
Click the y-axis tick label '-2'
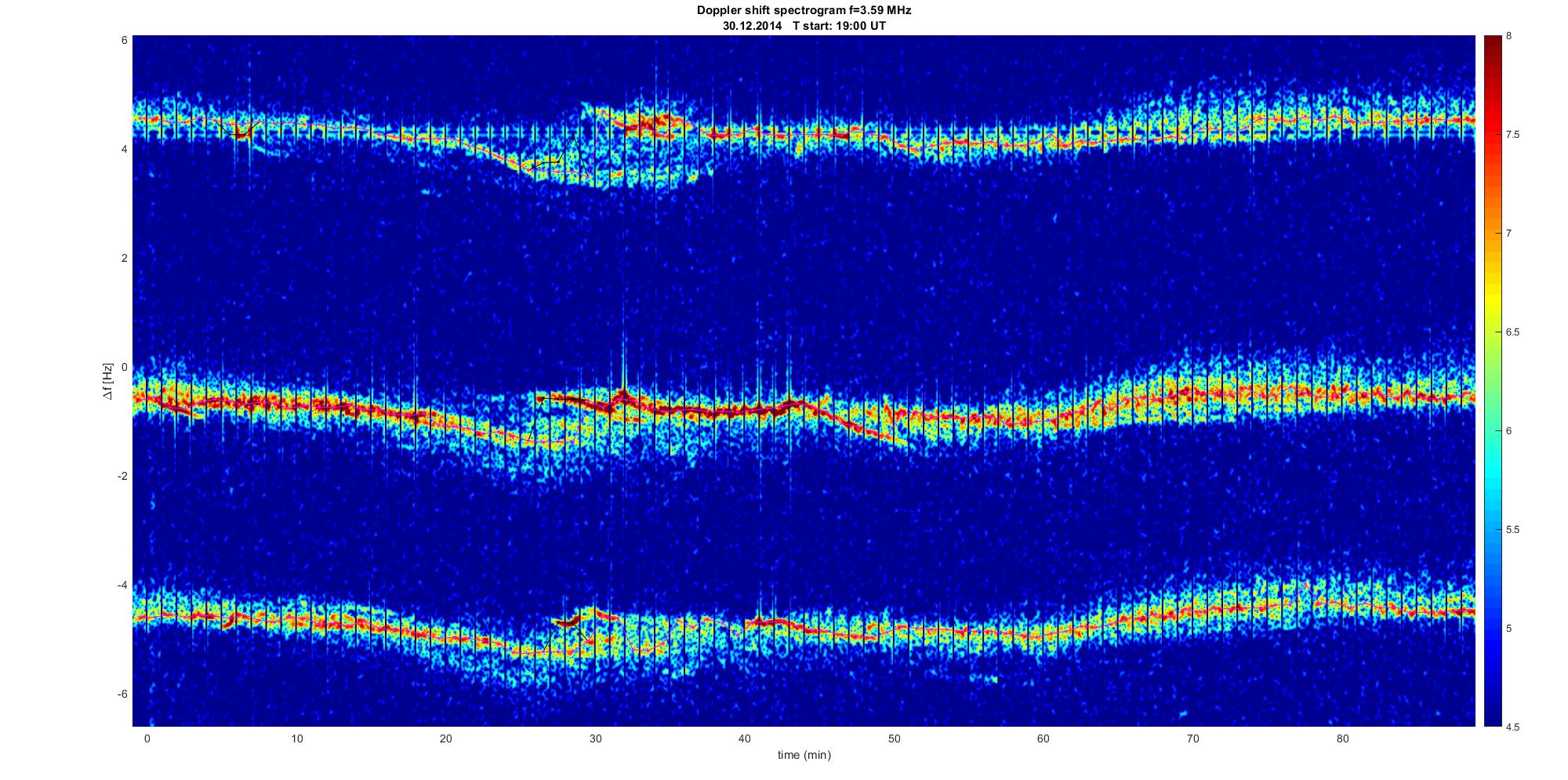(x=122, y=476)
